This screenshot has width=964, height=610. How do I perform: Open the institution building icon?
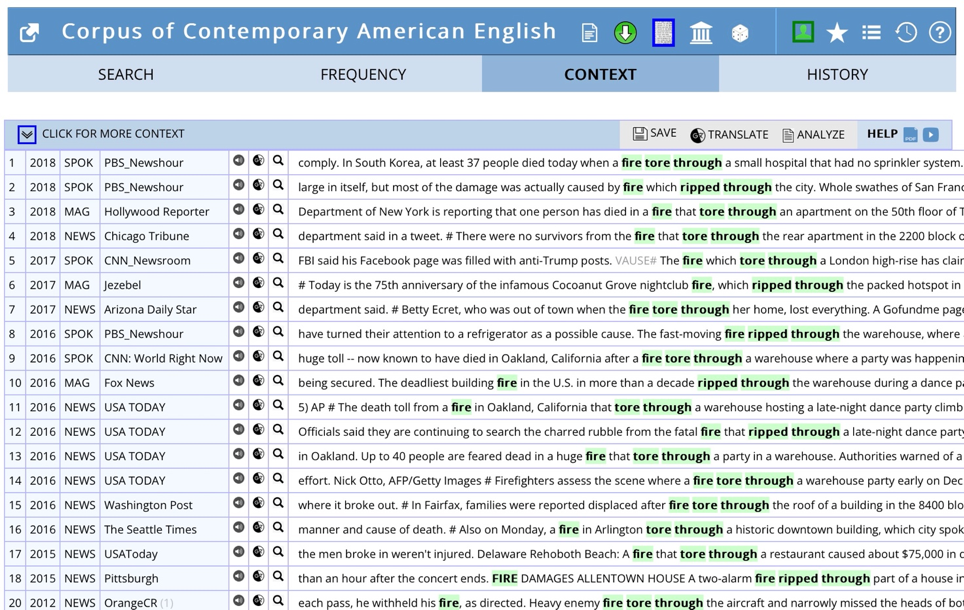tap(701, 33)
